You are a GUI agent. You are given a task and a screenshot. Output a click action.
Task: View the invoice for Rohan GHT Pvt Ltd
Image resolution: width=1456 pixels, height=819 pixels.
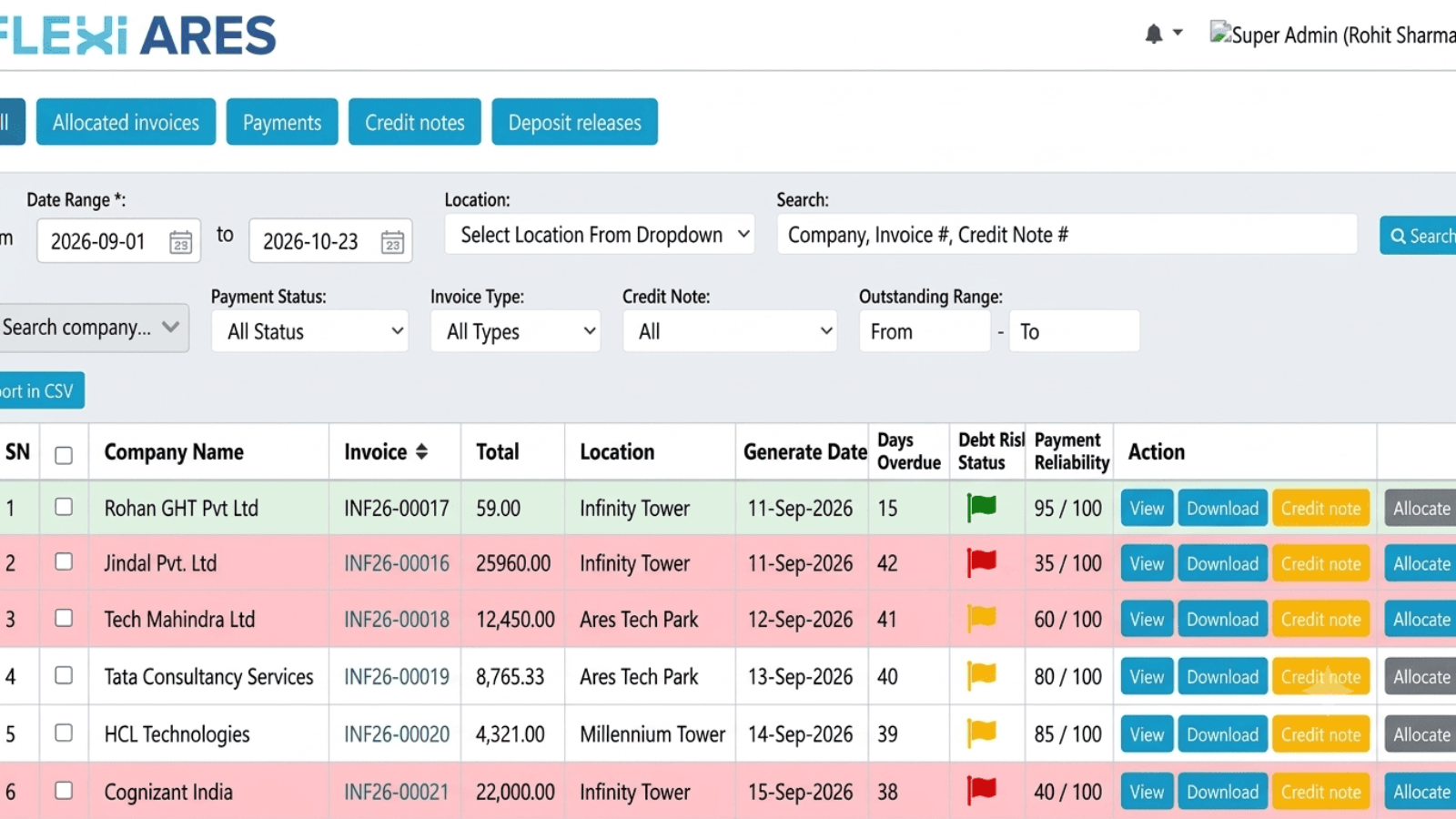pos(1147,509)
